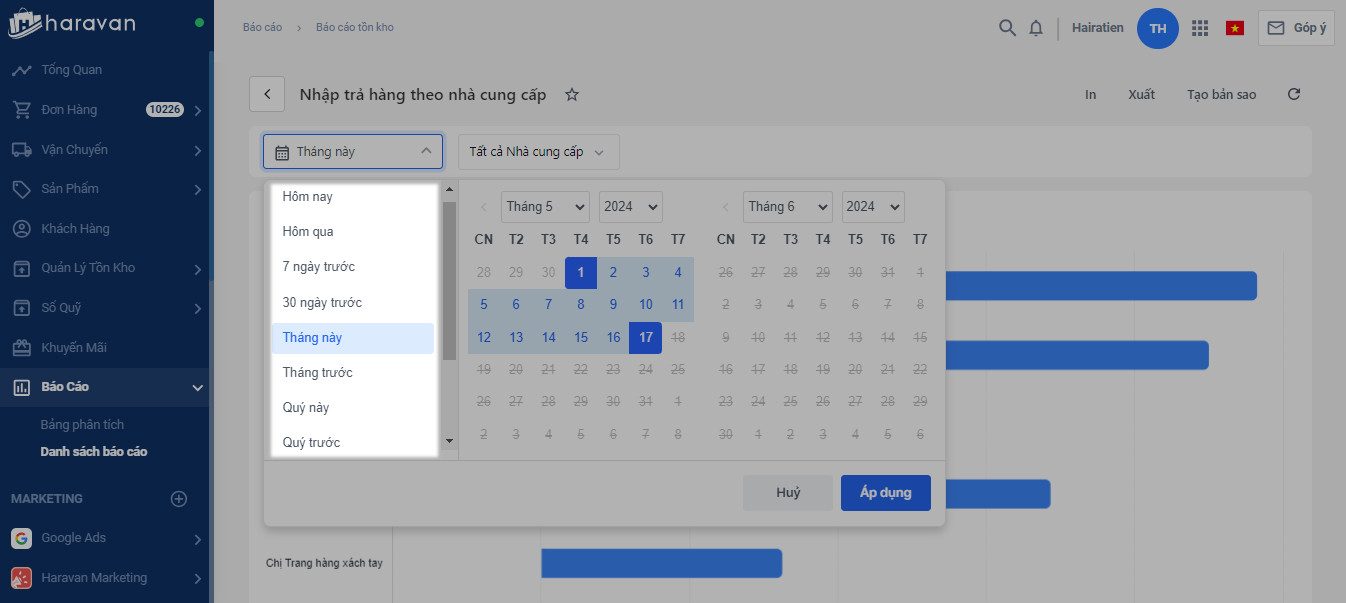Choose the 7 ngày trước preset
This screenshot has width=1346, height=603.
(x=319, y=267)
